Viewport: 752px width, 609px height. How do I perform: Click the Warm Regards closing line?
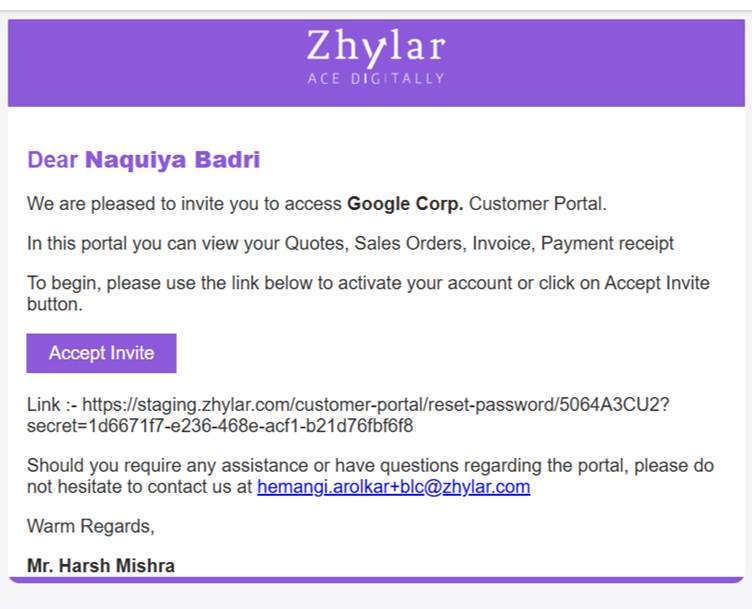90,525
